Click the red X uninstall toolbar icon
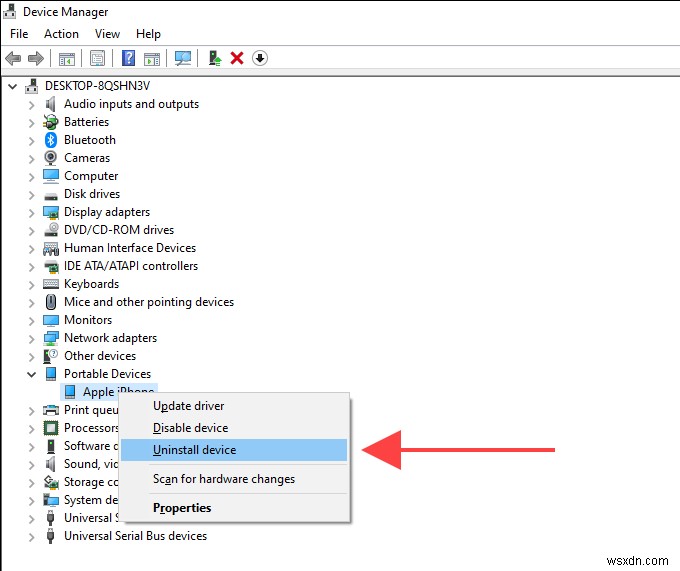Screen dimensions: 680x571 [x=237, y=58]
